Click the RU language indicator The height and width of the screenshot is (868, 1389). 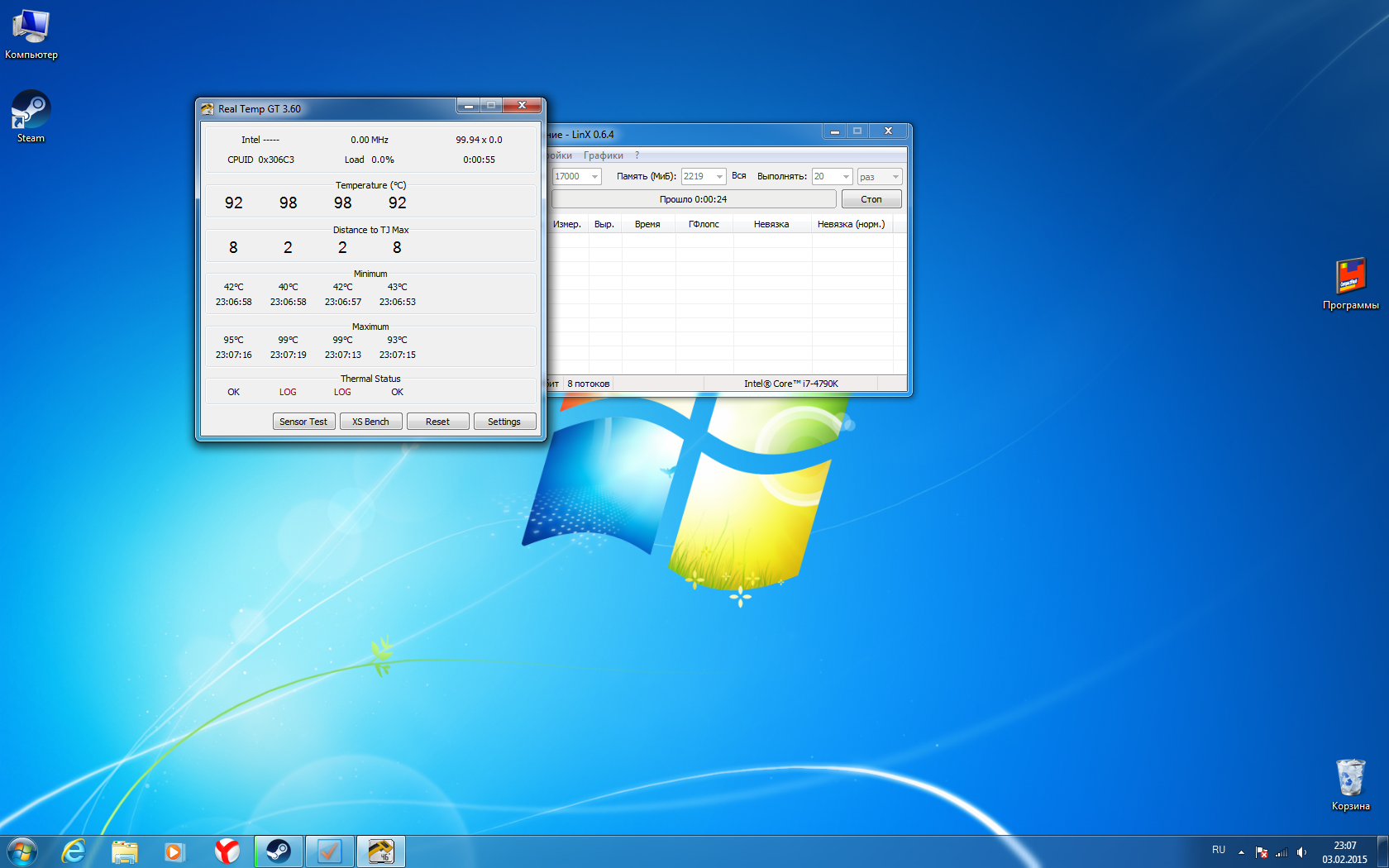(1219, 850)
